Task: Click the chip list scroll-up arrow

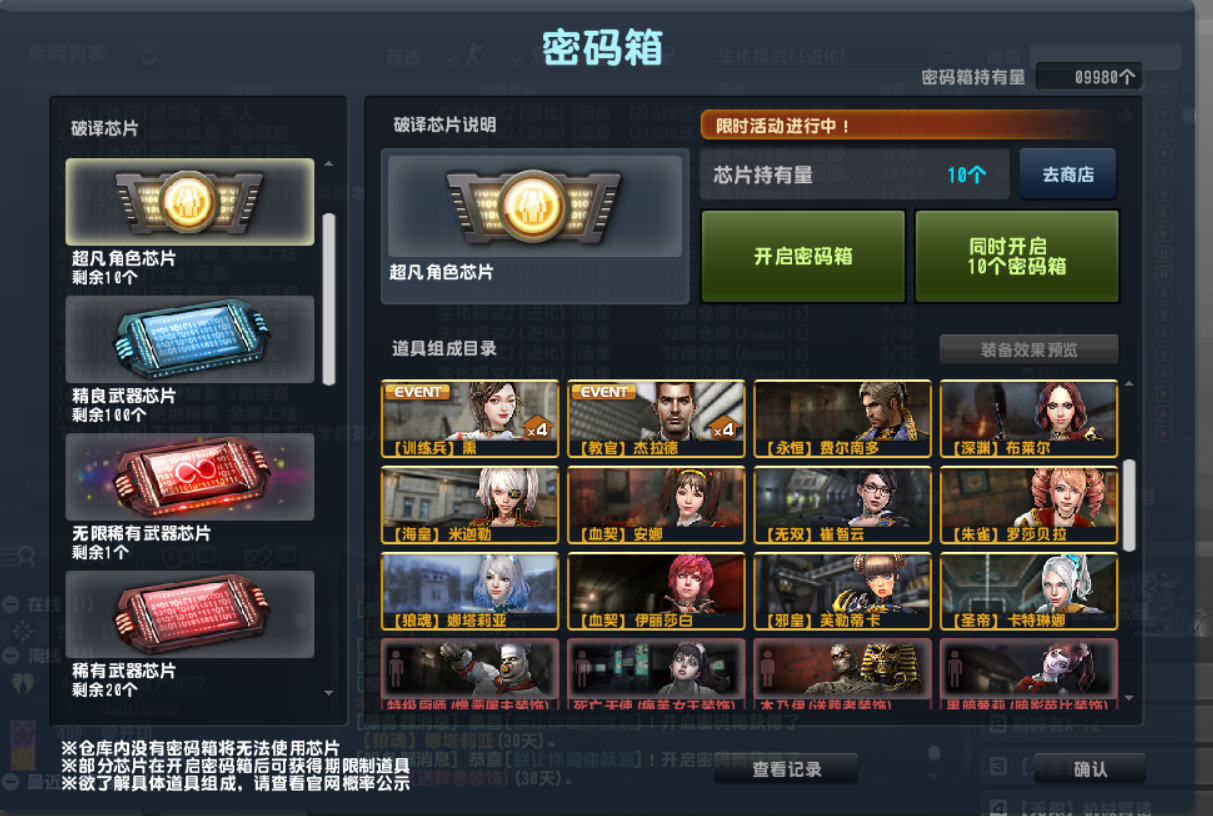Action: [x=330, y=164]
